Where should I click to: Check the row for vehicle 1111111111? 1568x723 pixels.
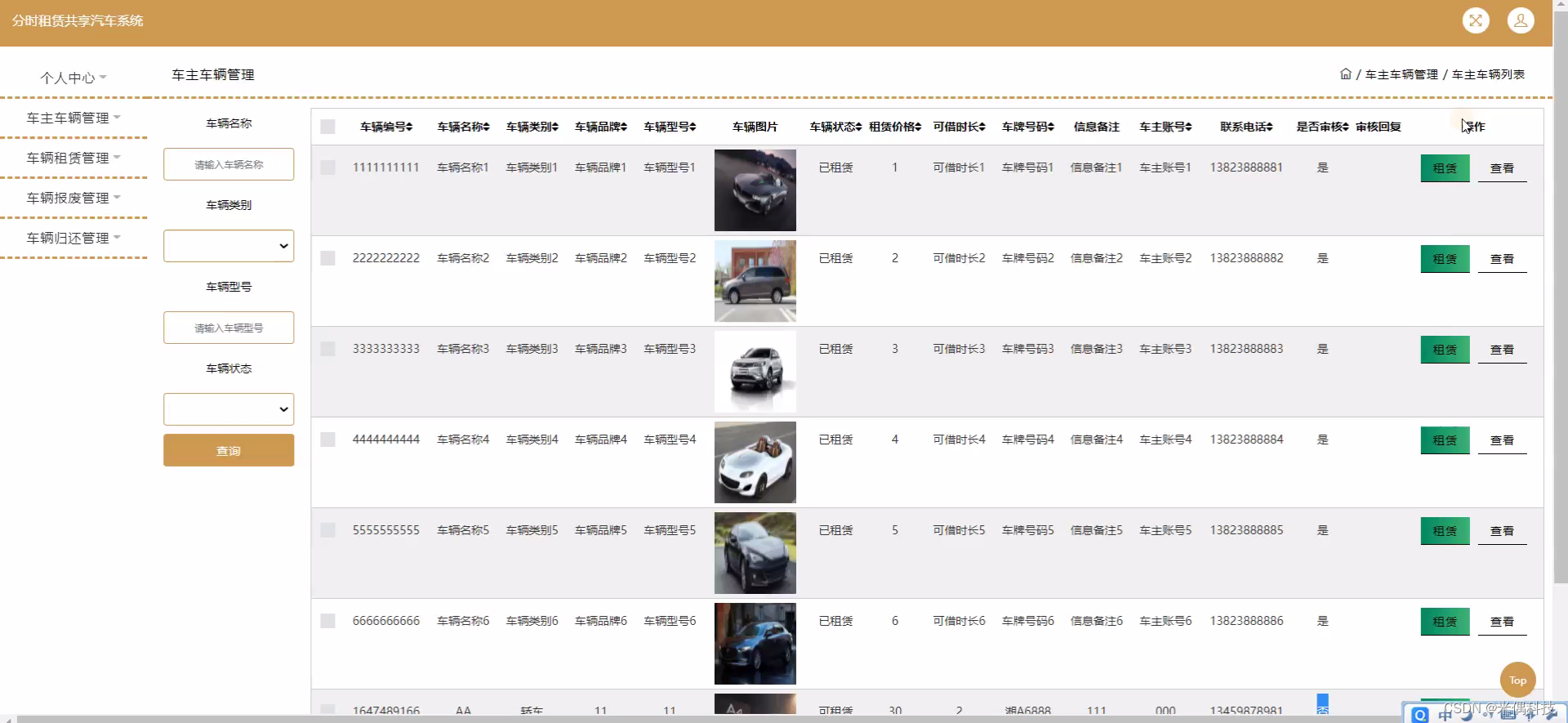tap(327, 167)
